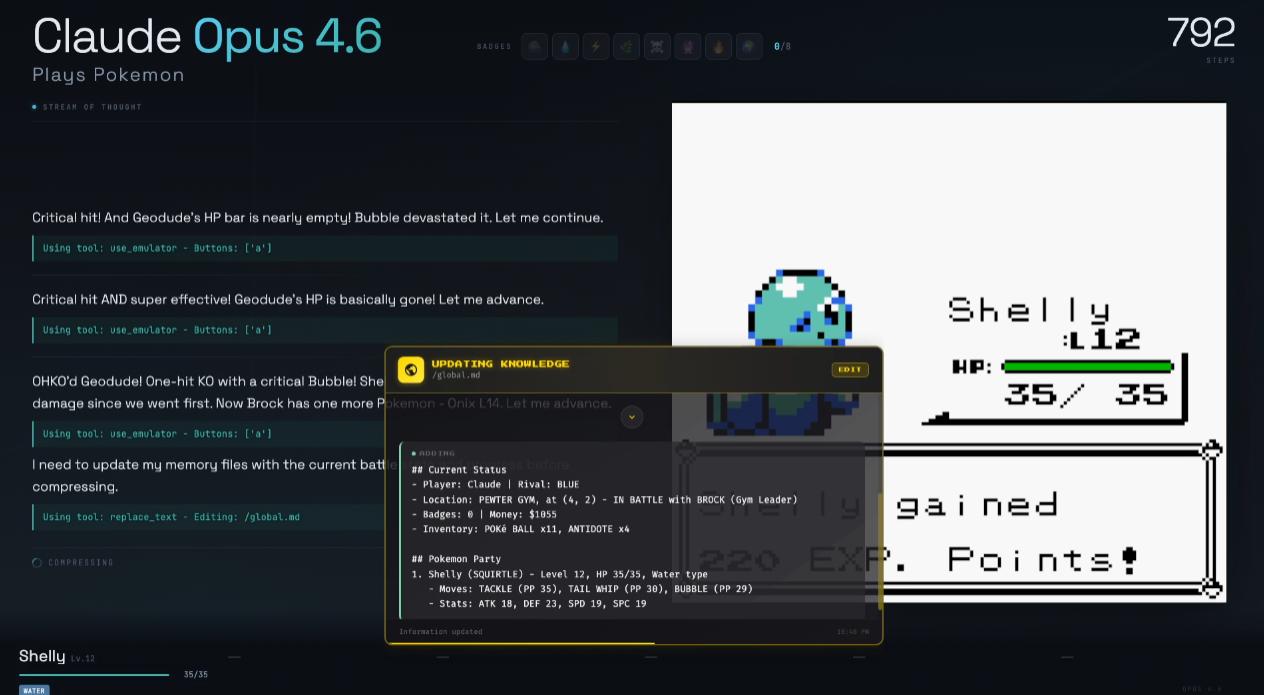The width and height of the screenshot is (1264, 695).
Task: Click the Boulder badge rock icon
Action: (x=535, y=46)
